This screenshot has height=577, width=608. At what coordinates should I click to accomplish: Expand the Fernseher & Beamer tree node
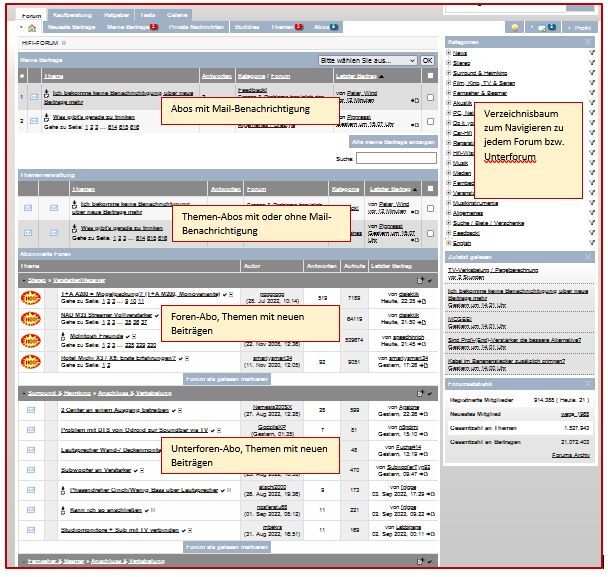449,93
